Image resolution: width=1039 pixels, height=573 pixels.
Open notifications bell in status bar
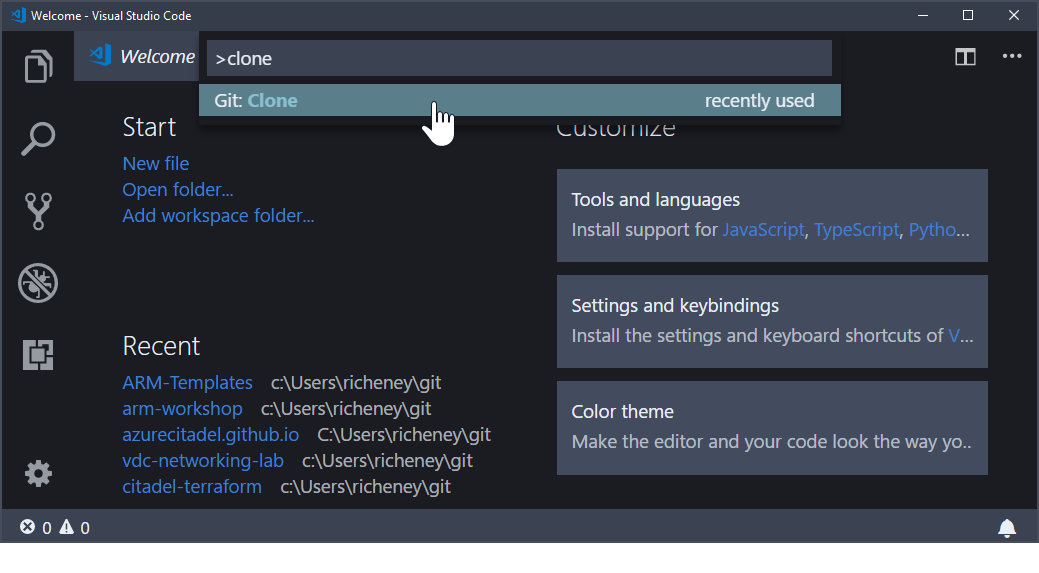[x=1007, y=528]
